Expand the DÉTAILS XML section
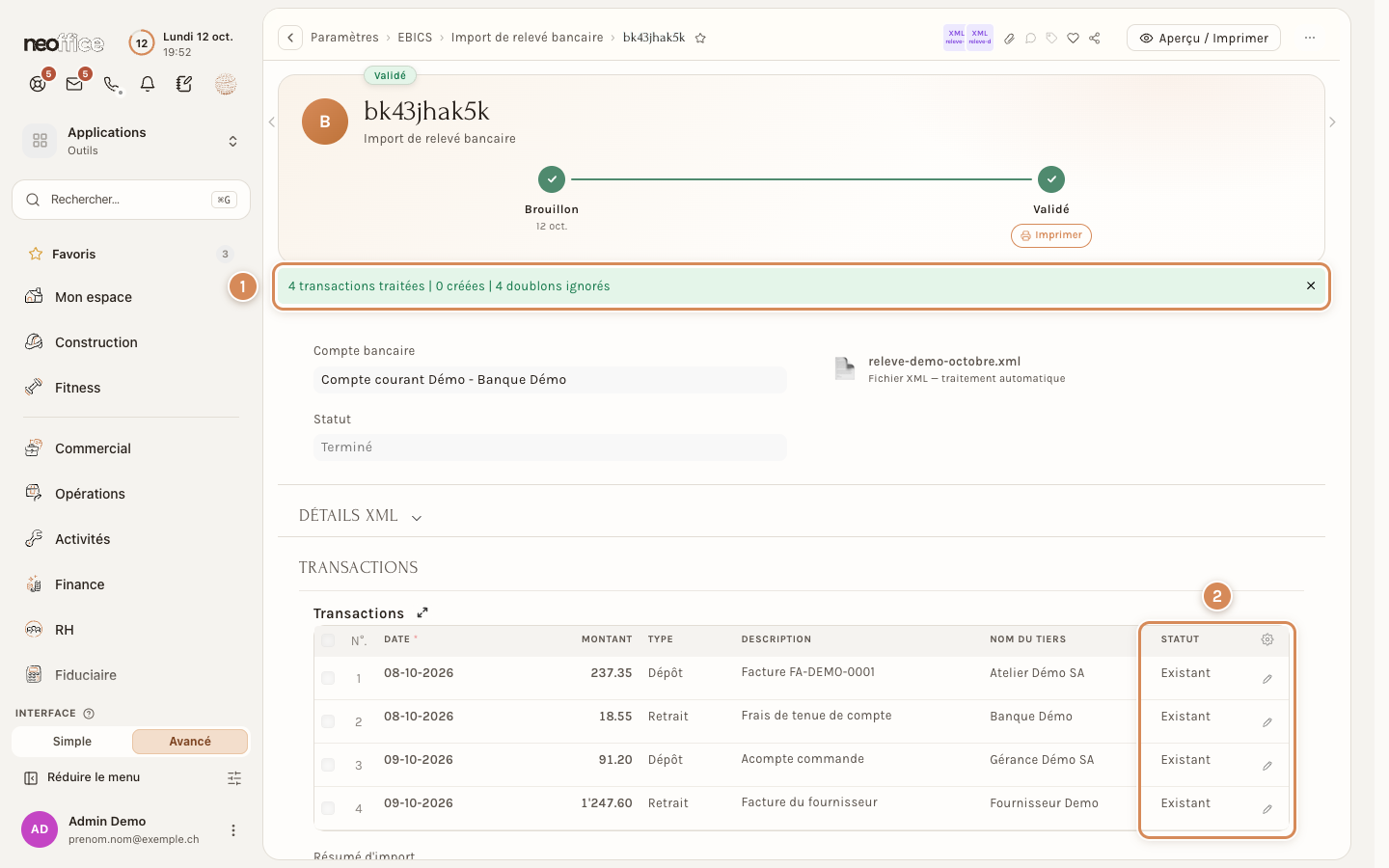This screenshot has width=1389, height=868. point(361,516)
